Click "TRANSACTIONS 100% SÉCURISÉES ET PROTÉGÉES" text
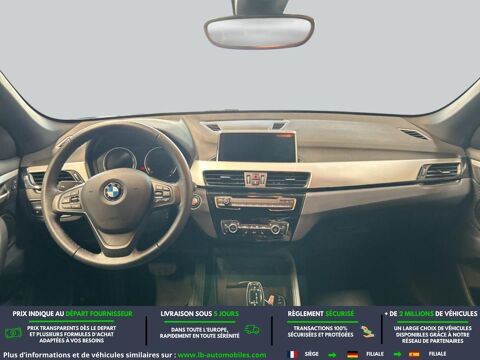 point(321,331)
